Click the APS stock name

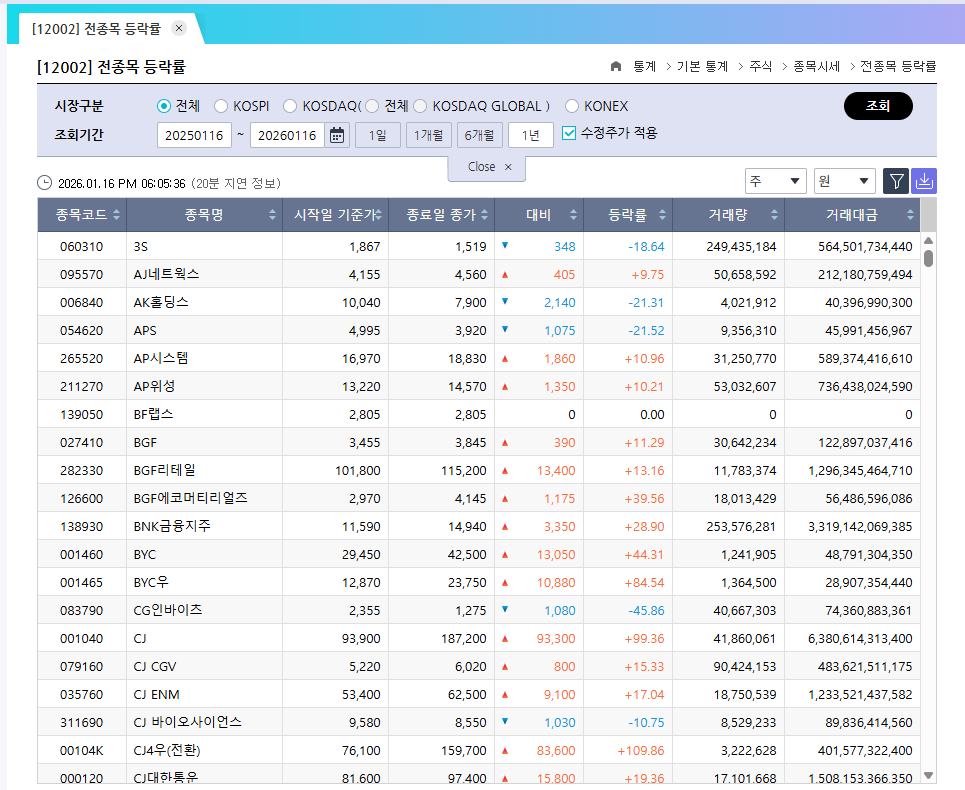pyautogui.click(x=145, y=330)
